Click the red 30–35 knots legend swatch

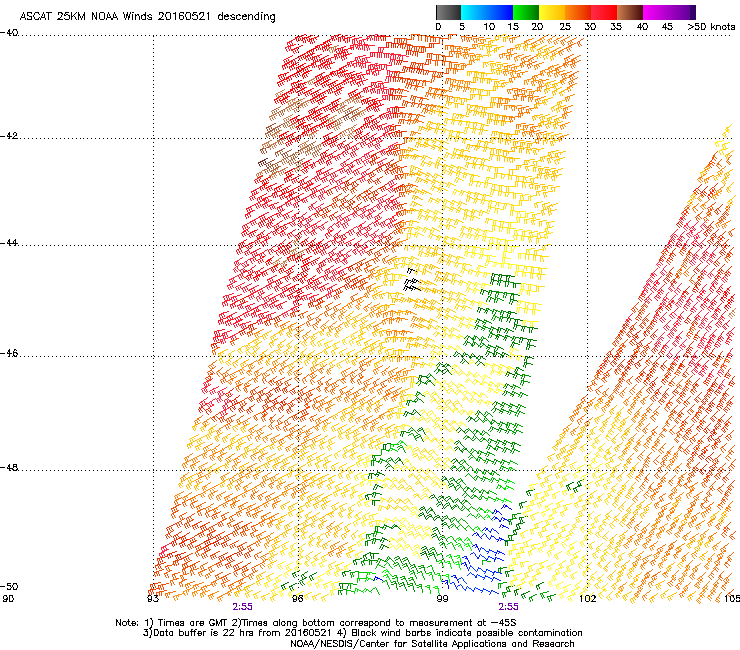pyautogui.click(x=604, y=12)
